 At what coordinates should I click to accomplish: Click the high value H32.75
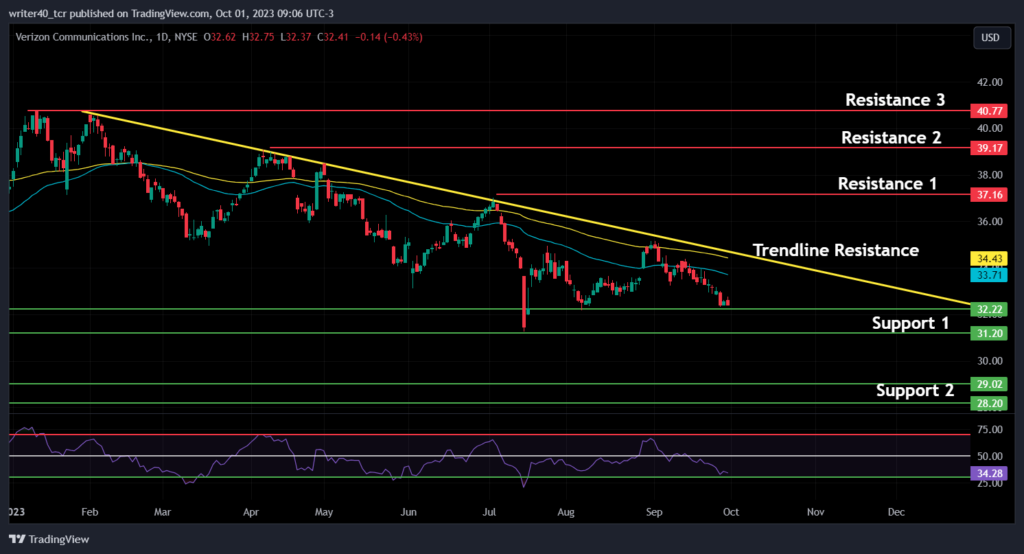(x=258, y=37)
